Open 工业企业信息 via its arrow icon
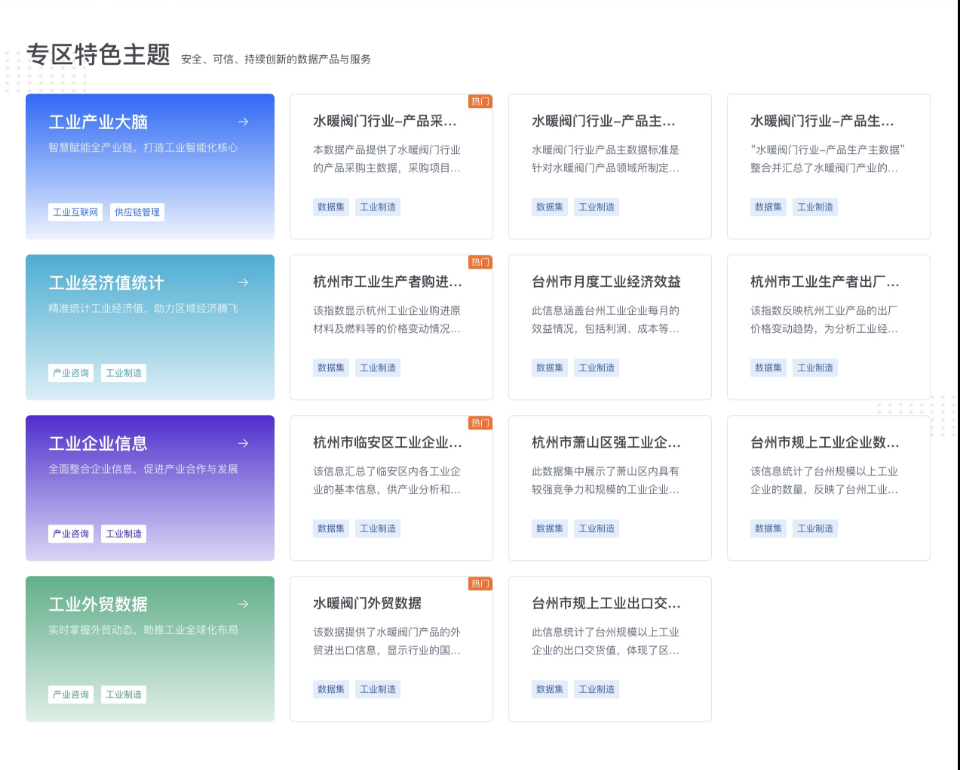This screenshot has width=960, height=770. (243, 443)
